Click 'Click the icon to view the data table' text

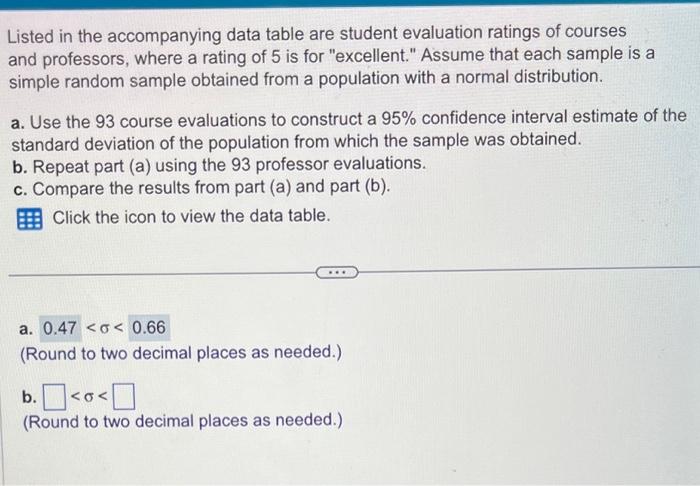coord(192,216)
